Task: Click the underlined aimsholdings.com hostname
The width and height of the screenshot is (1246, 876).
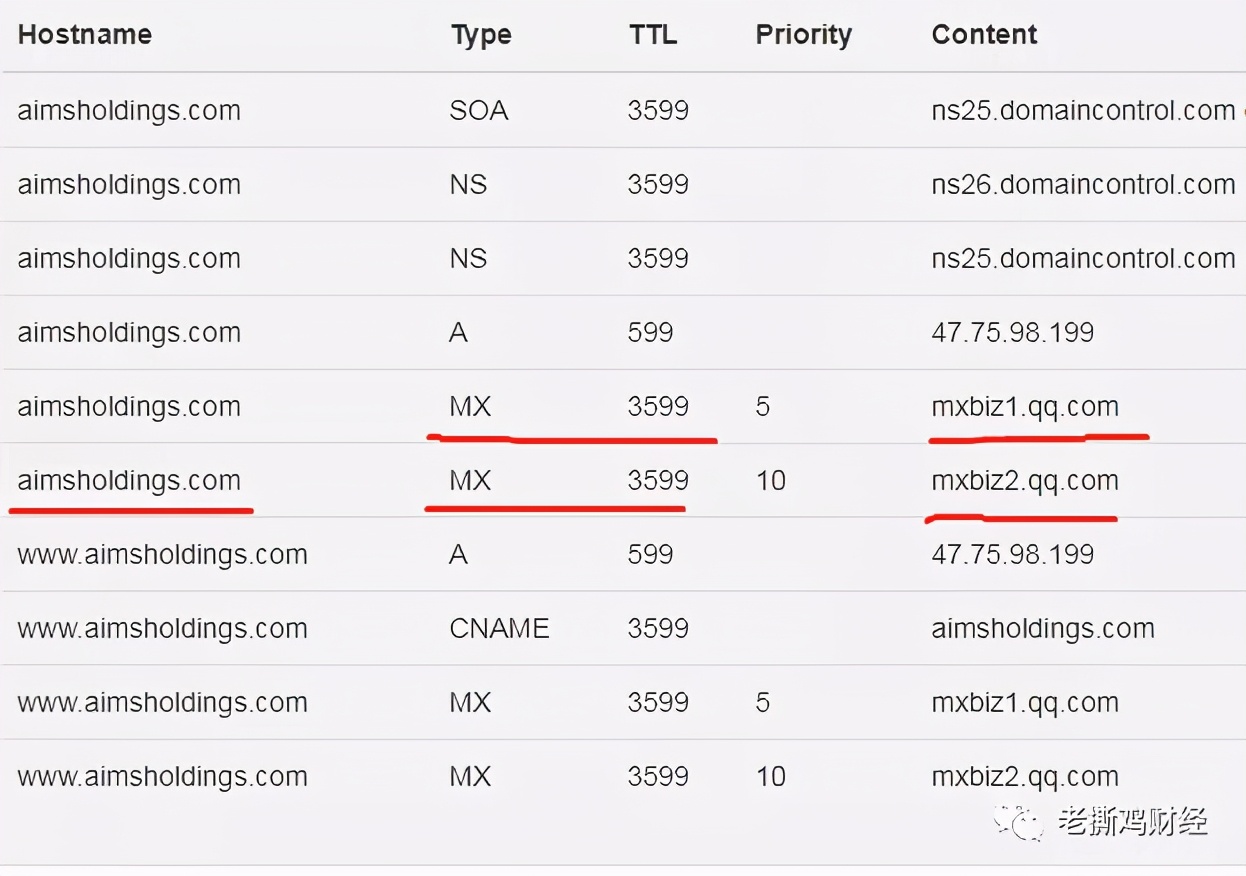Action: pos(129,481)
